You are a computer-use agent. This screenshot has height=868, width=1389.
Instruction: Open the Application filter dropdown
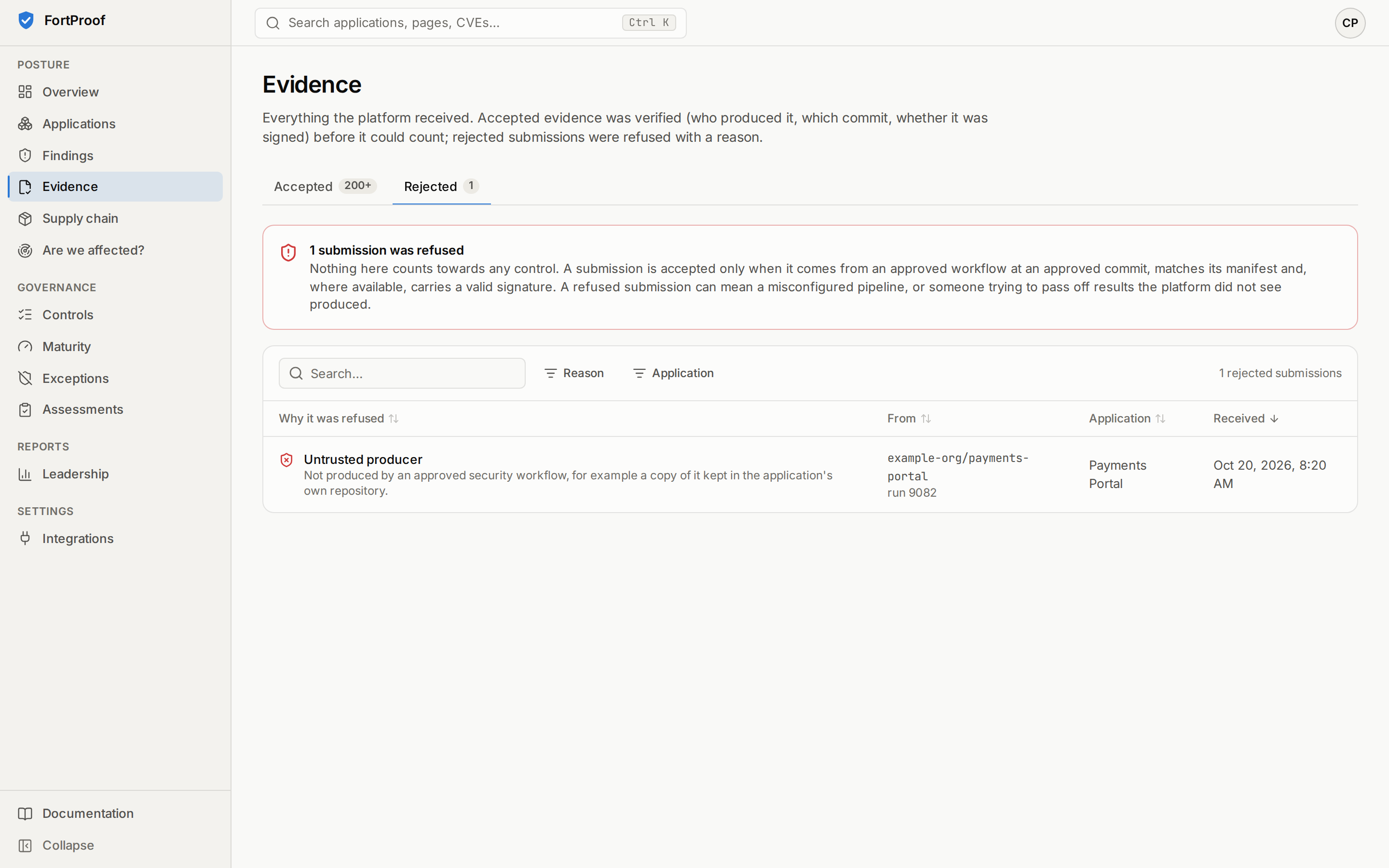point(673,373)
